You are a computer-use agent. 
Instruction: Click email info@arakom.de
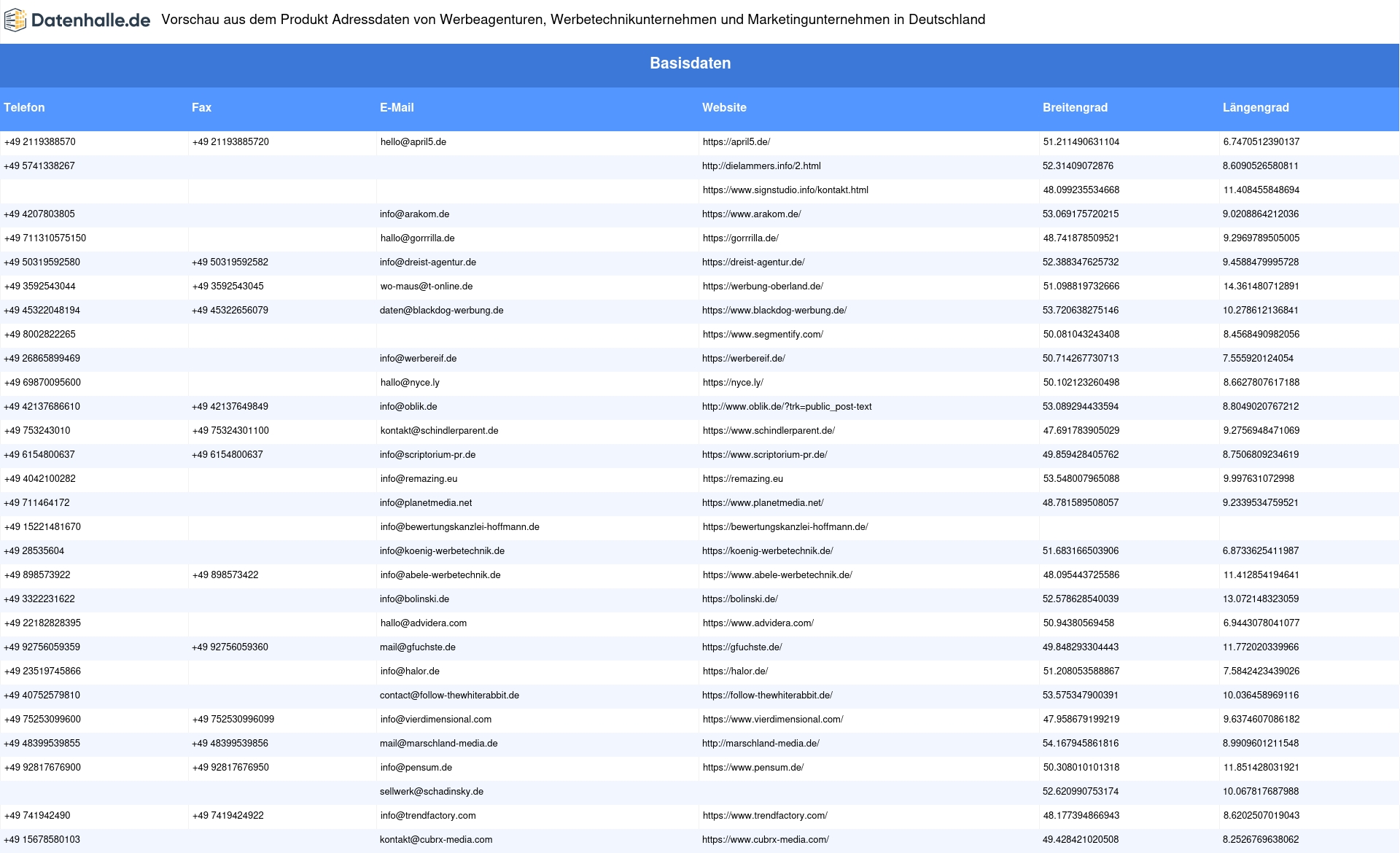tap(414, 214)
